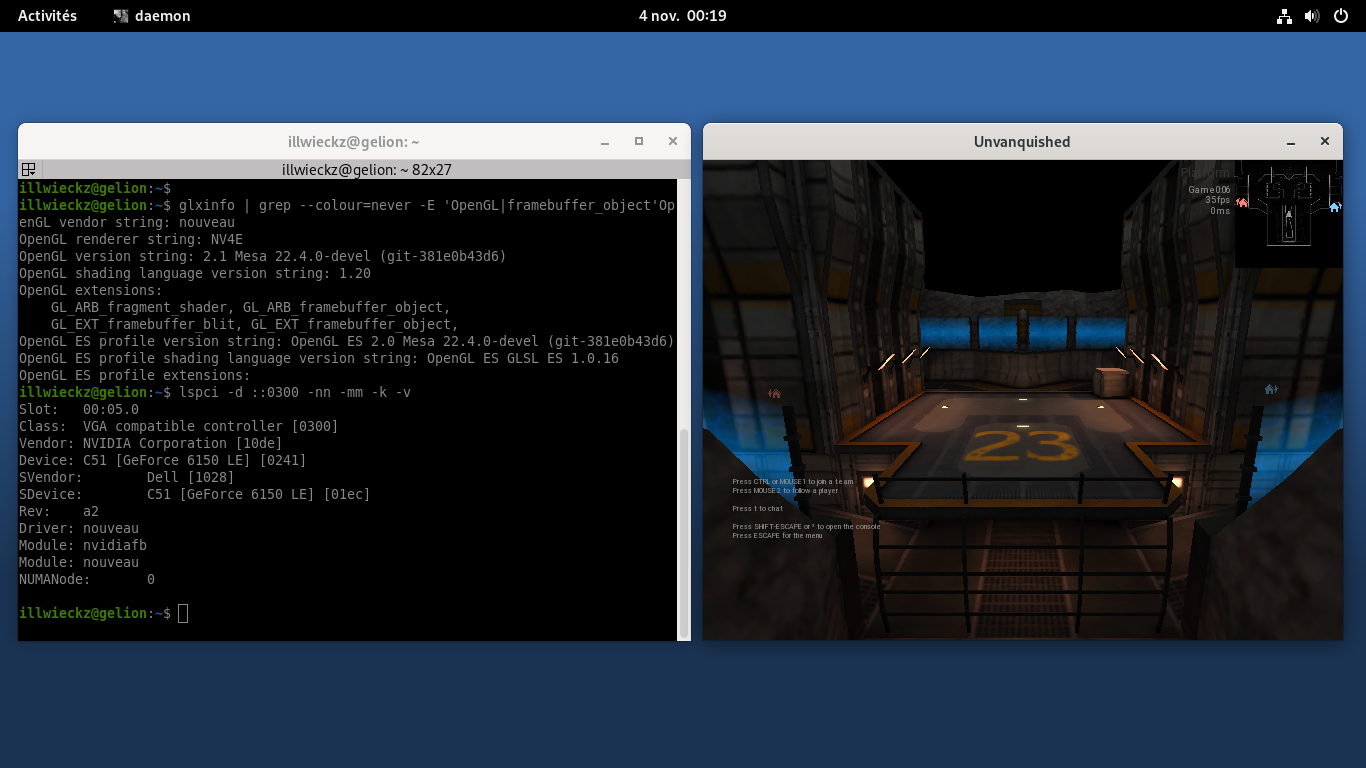Click the volume speaker icon in top bar
The image size is (1366, 768).
point(1312,16)
